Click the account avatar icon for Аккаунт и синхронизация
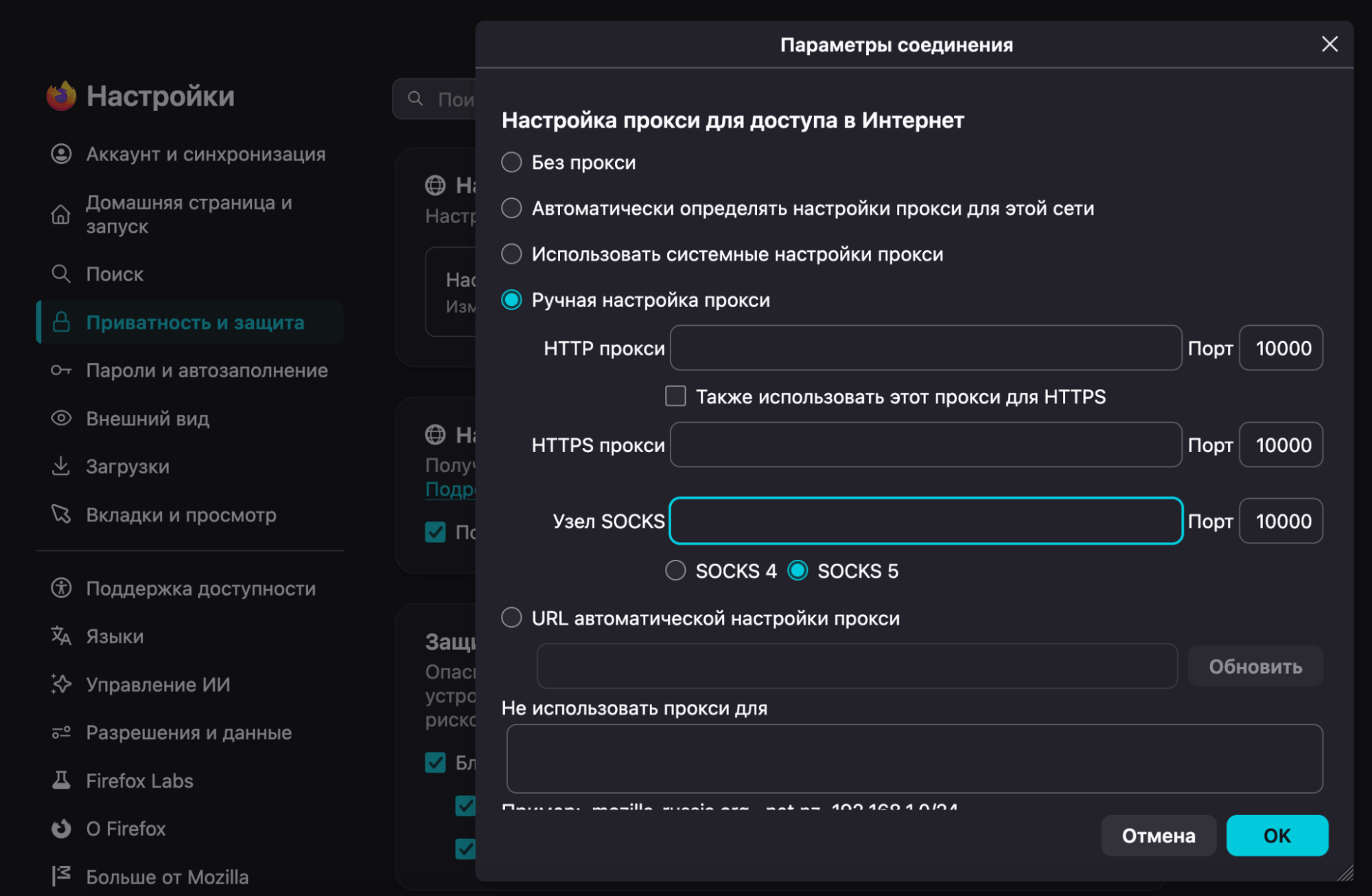This screenshot has width=1372, height=896. tap(61, 154)
